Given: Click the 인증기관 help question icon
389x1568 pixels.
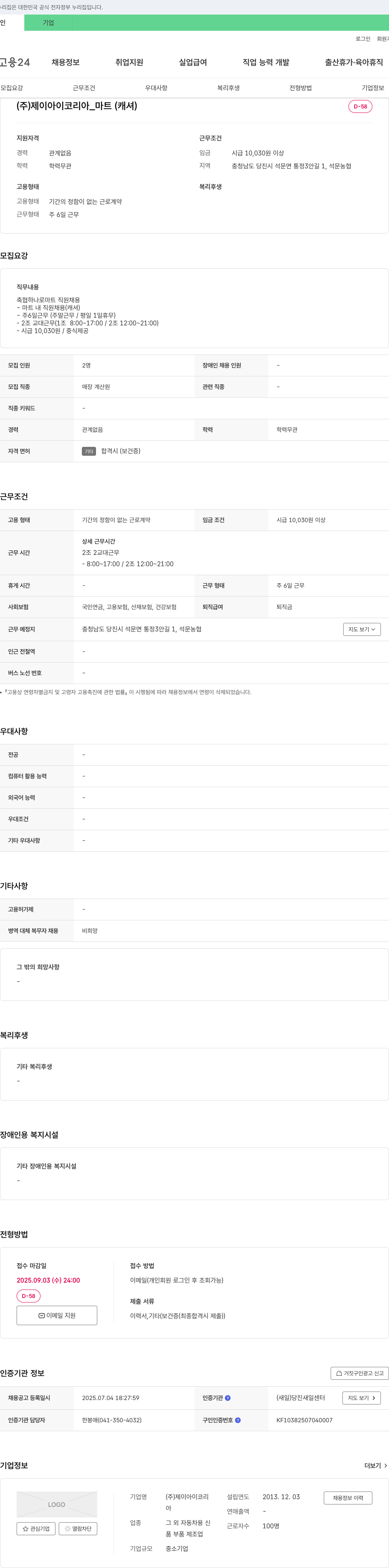Looking at the screenshot, I should (228, 1398).
